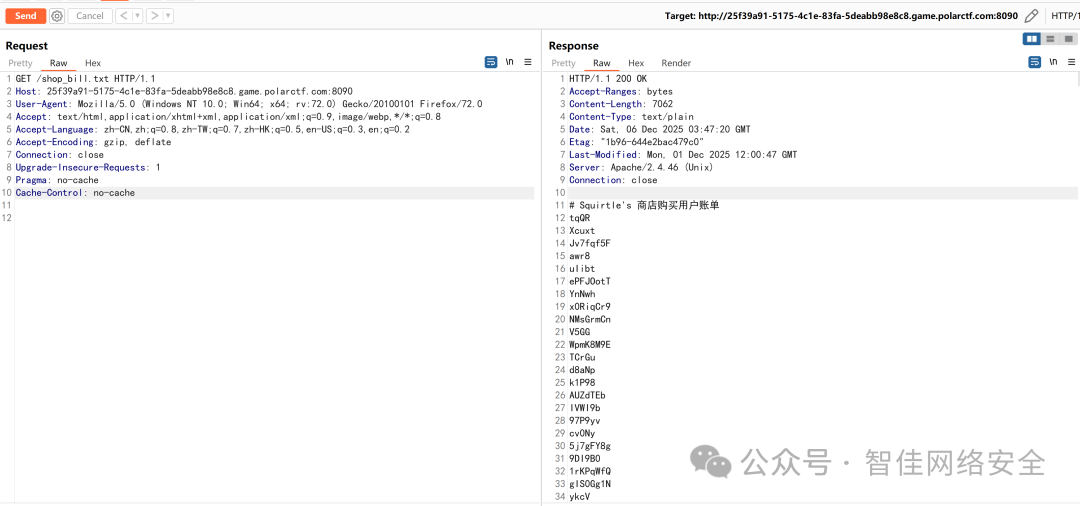
Task: Click the Cancel button
Action: point(90,16)
